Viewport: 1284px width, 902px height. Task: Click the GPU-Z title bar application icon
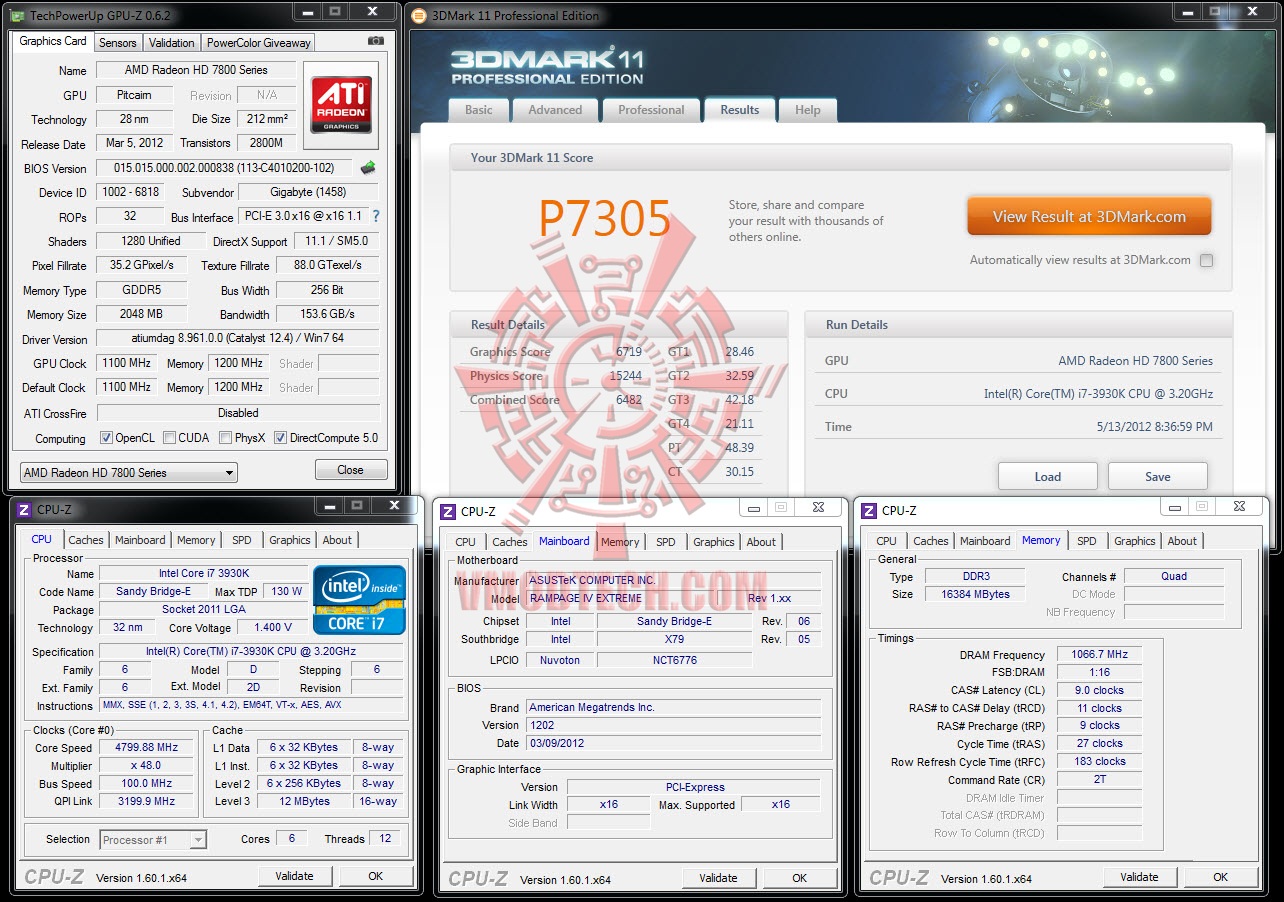click(19, 15)
